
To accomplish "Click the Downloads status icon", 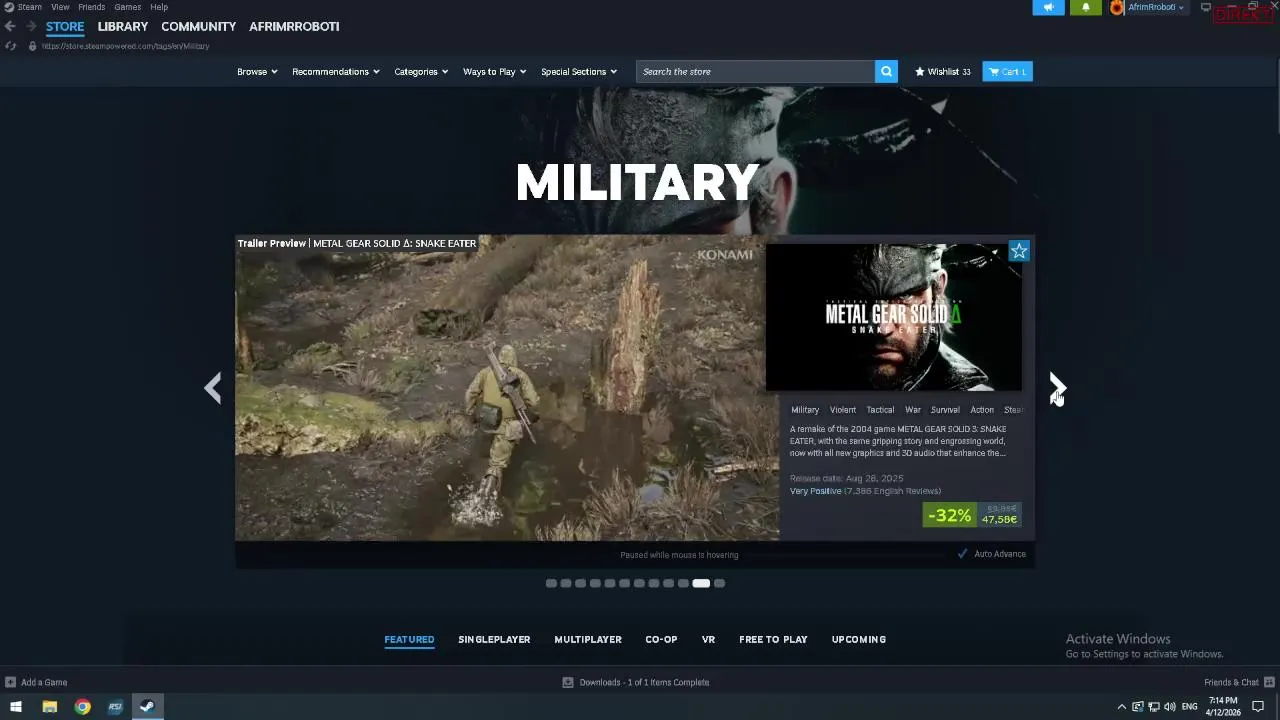I will [568, 682].
